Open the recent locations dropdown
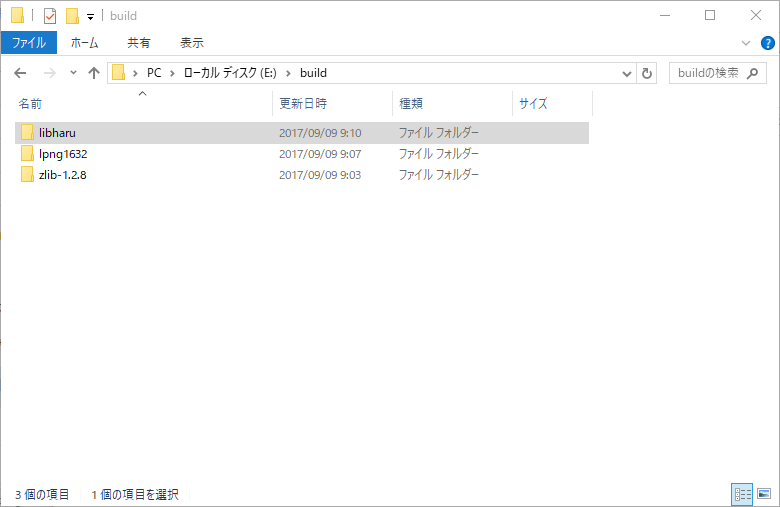 (x=73, y=73)
